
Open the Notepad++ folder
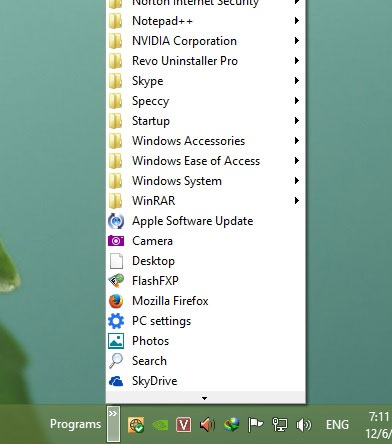(206, 21)
